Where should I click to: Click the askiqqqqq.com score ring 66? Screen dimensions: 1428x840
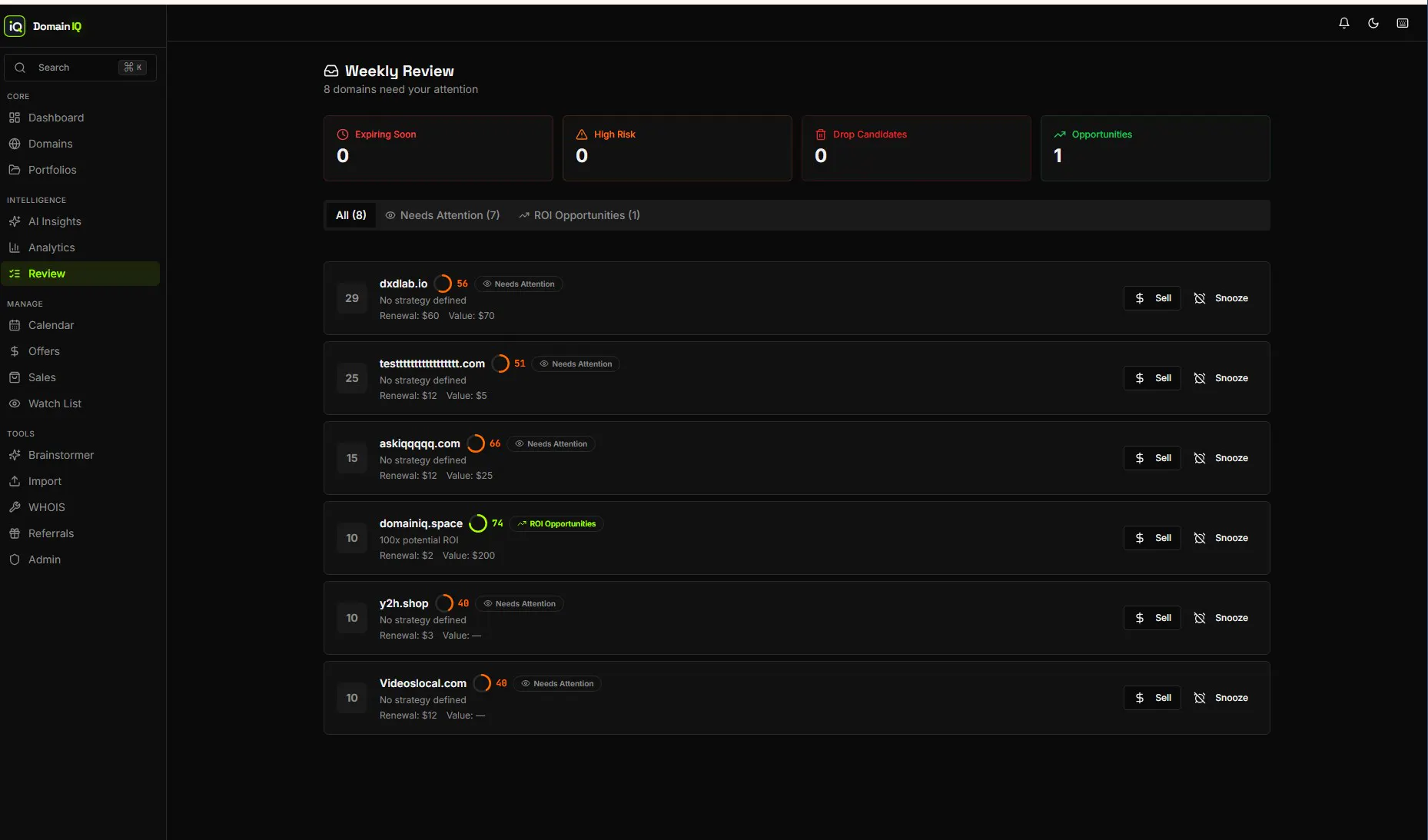(x=476, y=443)
